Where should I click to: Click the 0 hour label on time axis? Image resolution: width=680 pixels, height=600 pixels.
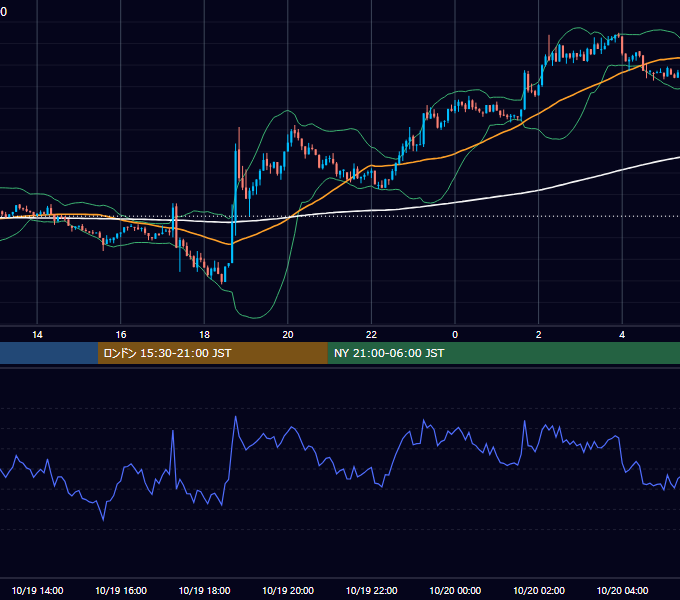pyautogui.click(x=455, y=335)
